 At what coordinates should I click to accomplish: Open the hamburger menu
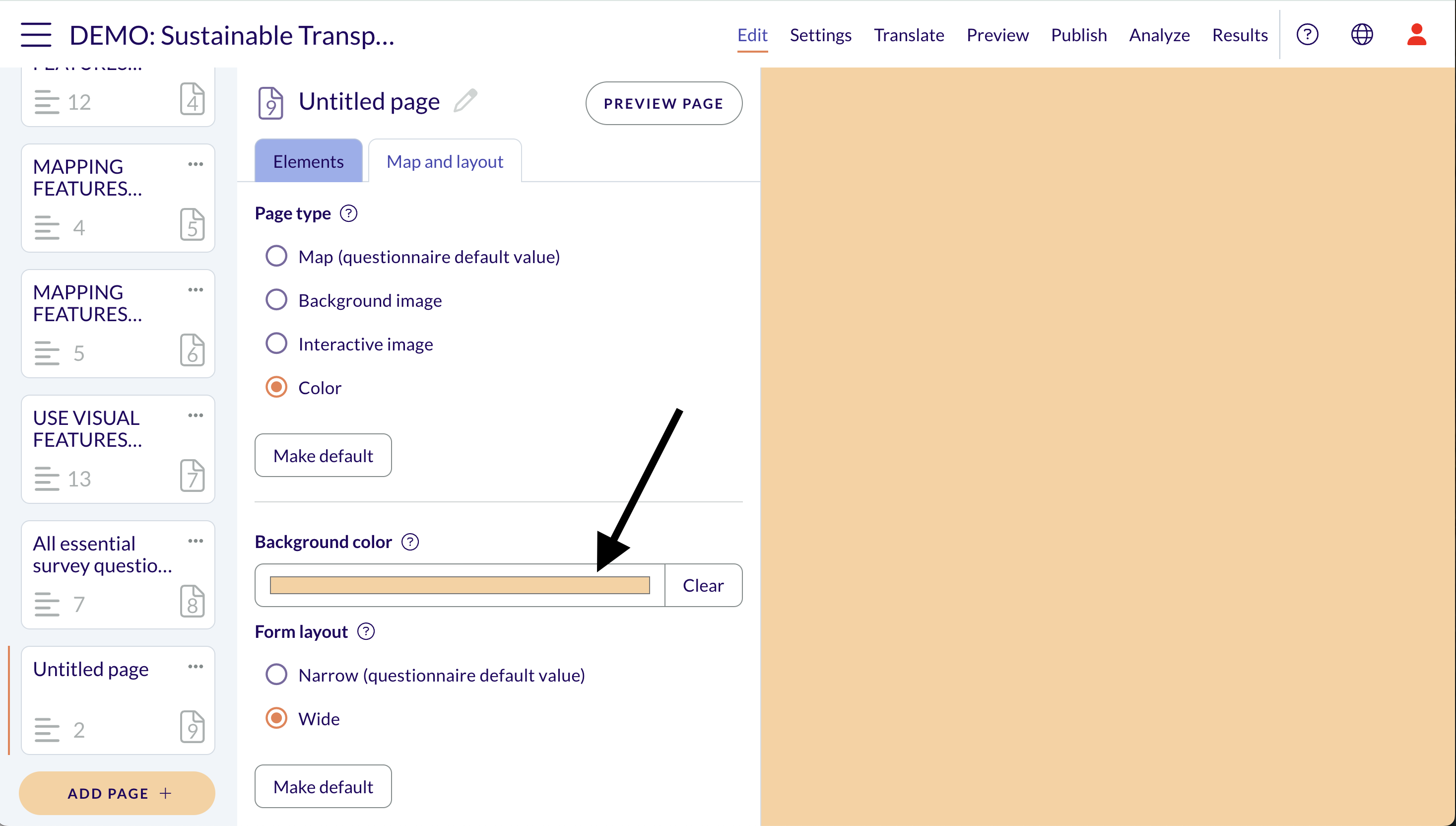(36, 35)
